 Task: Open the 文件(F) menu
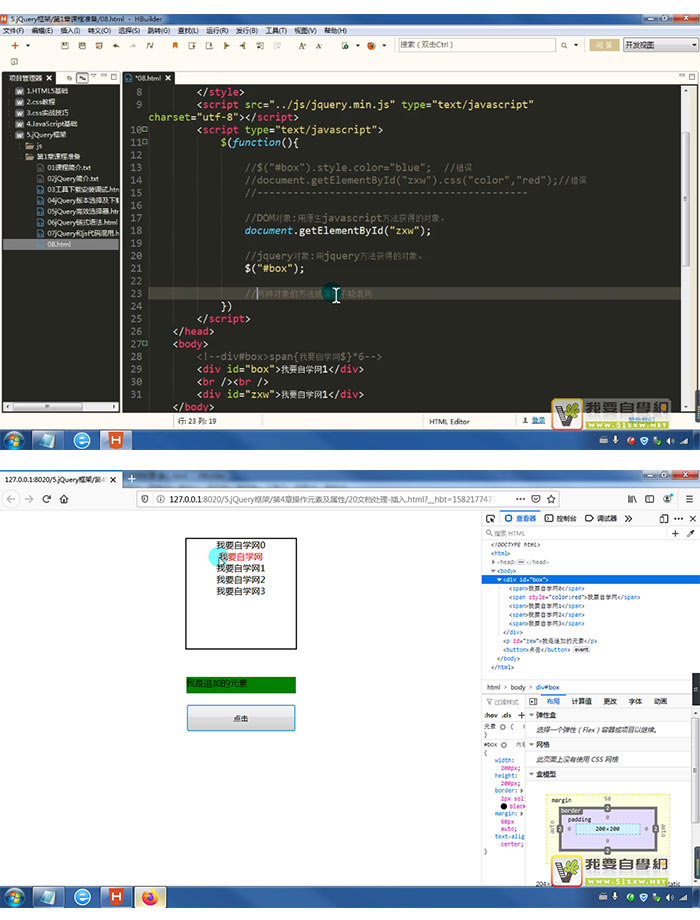coord(13,31)
